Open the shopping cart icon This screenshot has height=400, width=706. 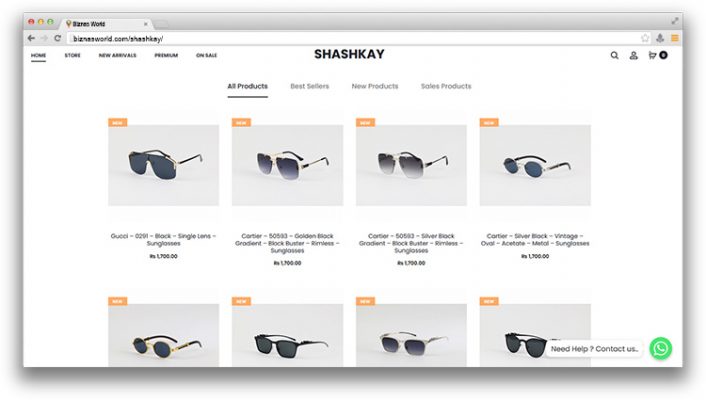652,55
